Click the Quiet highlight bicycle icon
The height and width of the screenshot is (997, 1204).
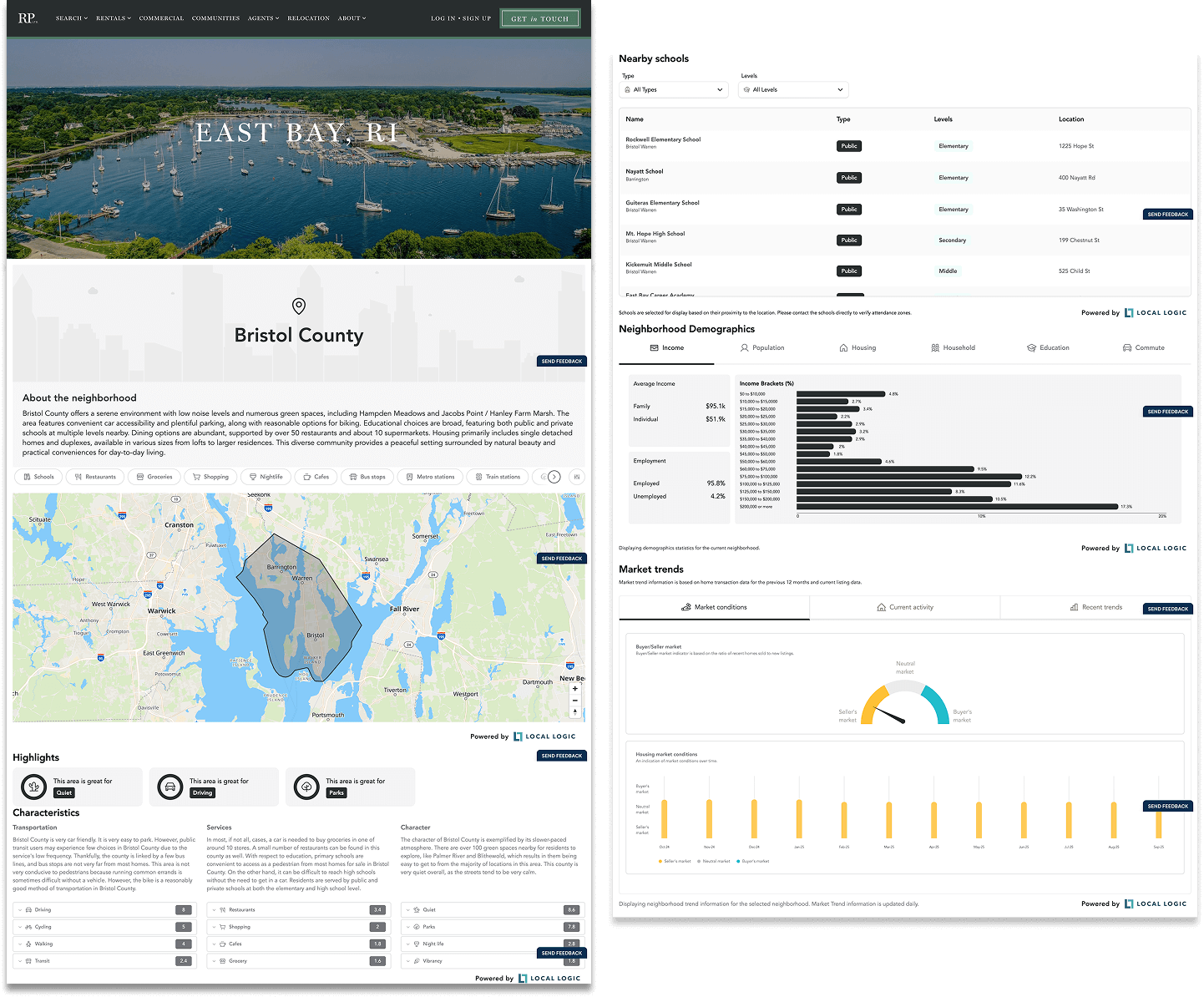33,787
